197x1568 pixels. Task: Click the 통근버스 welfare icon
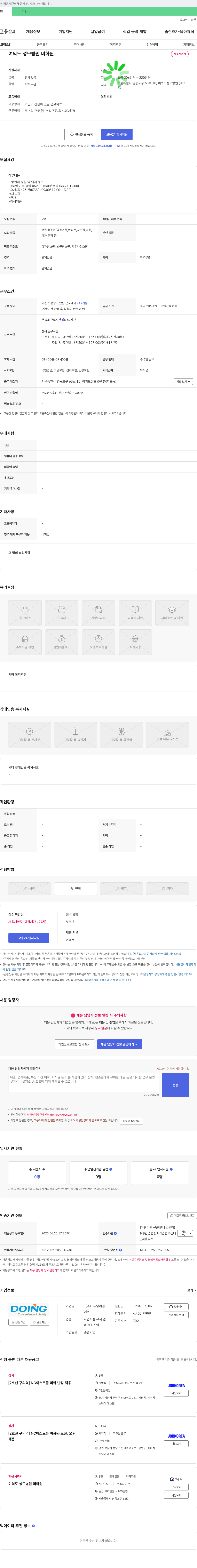[25, 613]
